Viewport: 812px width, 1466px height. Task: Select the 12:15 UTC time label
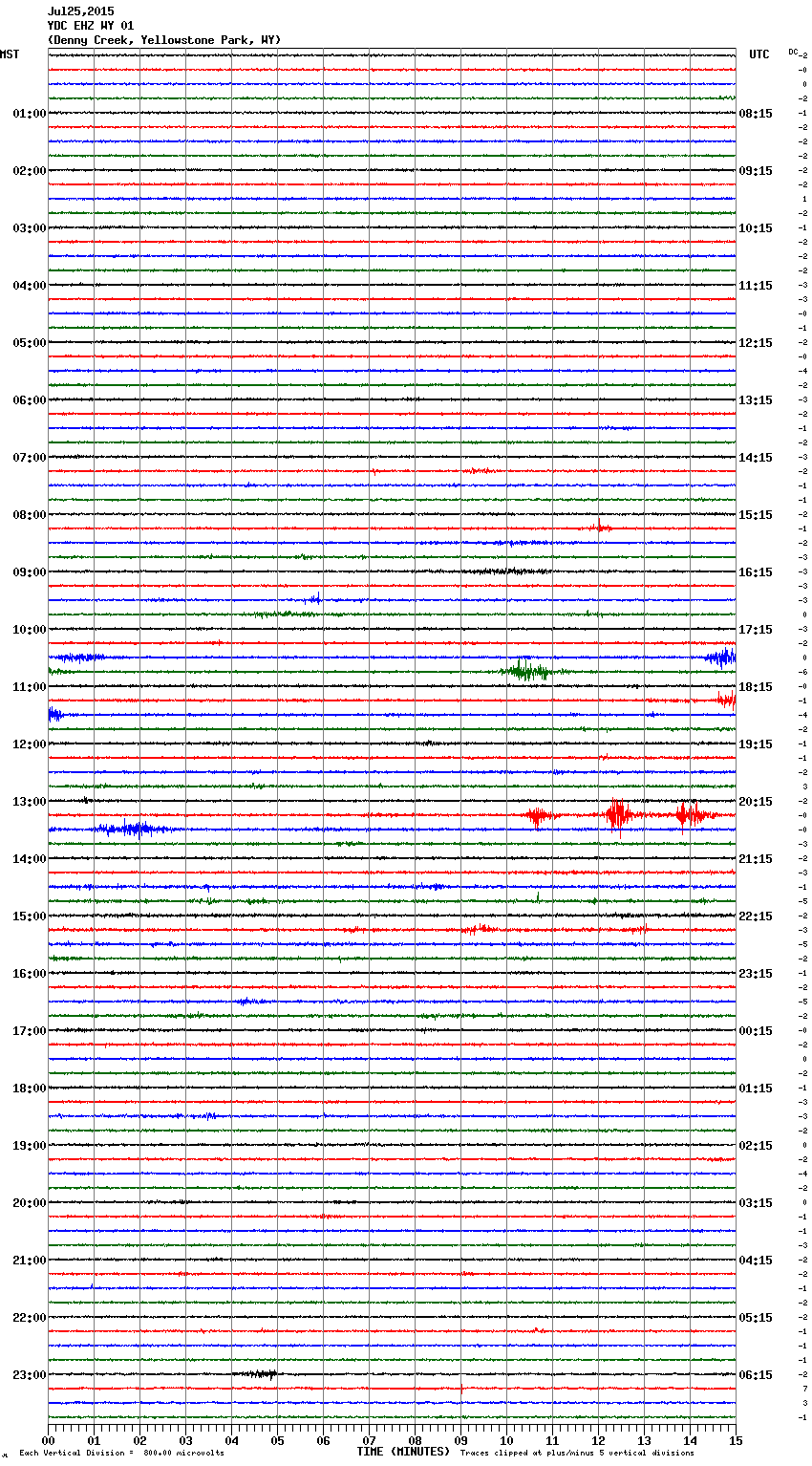click(756, 343)
